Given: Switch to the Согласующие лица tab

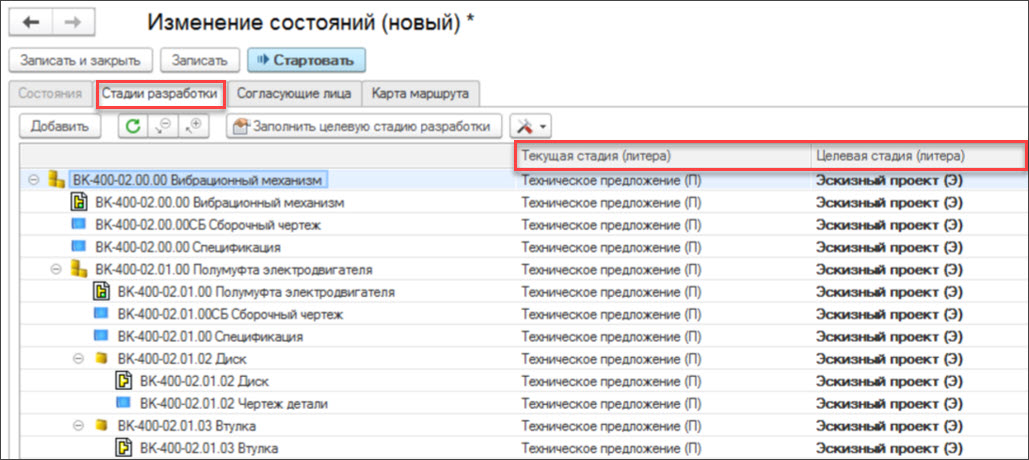Looking at the screenshot, I should (294, 94).
